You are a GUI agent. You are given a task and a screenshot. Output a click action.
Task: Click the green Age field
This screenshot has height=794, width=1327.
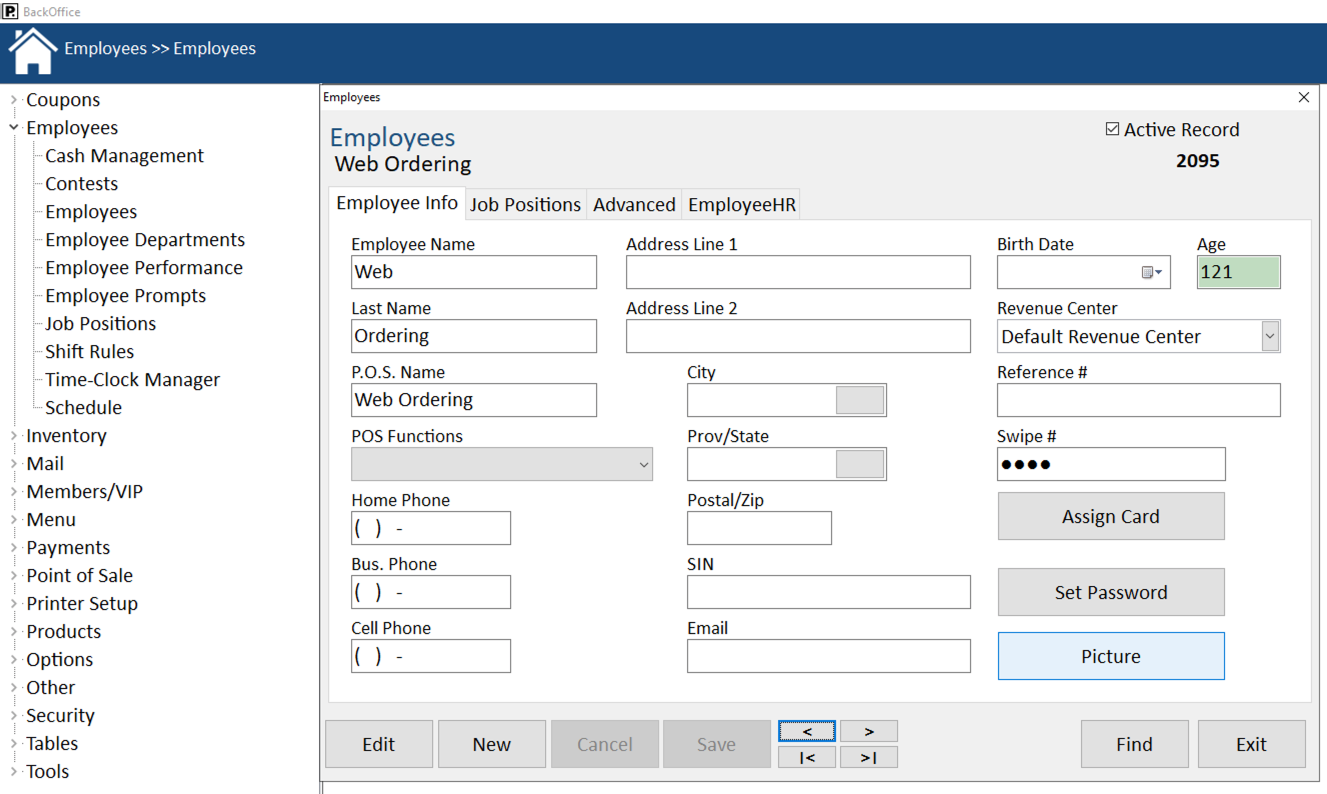tap(1238, 272)
